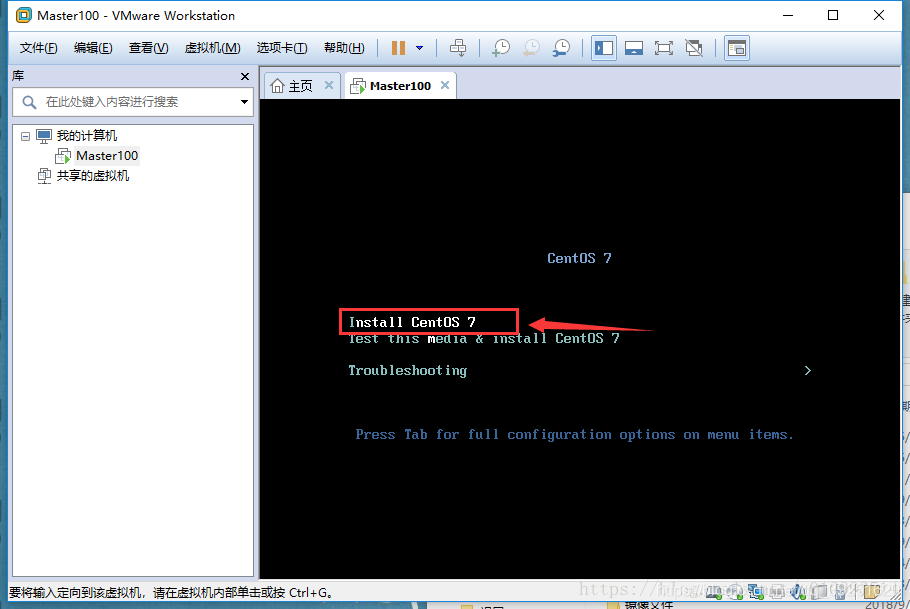Close the 主页 tab
Image resolution: width=910 pixels, height=609 pixels.
(x=329, y=85)
